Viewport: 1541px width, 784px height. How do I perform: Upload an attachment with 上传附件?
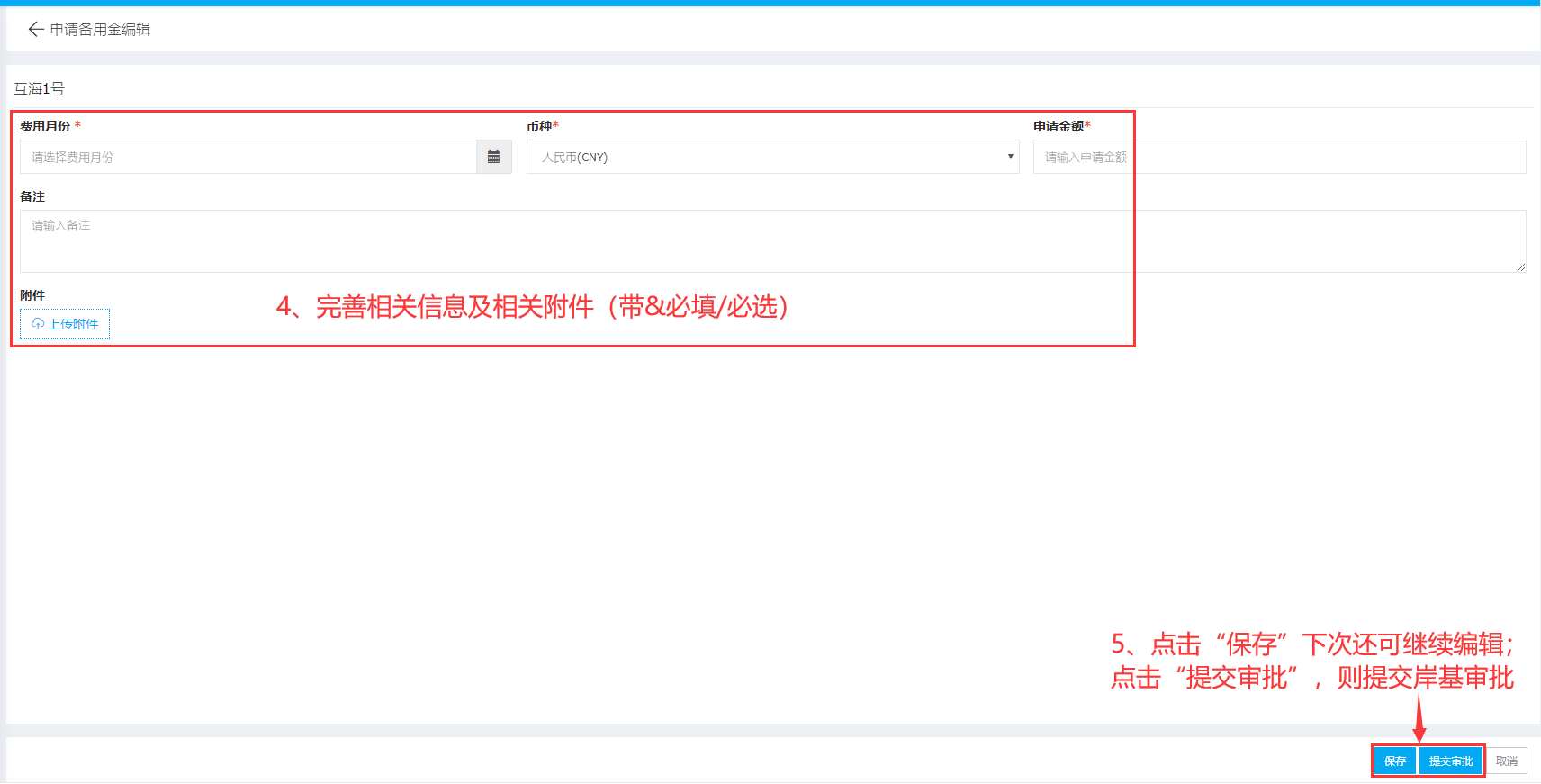65,324
